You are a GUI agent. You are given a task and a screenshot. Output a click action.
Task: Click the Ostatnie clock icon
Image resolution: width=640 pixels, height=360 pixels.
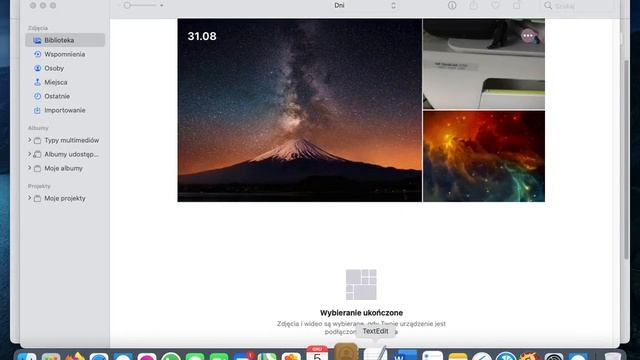click(x=37, y=96)
